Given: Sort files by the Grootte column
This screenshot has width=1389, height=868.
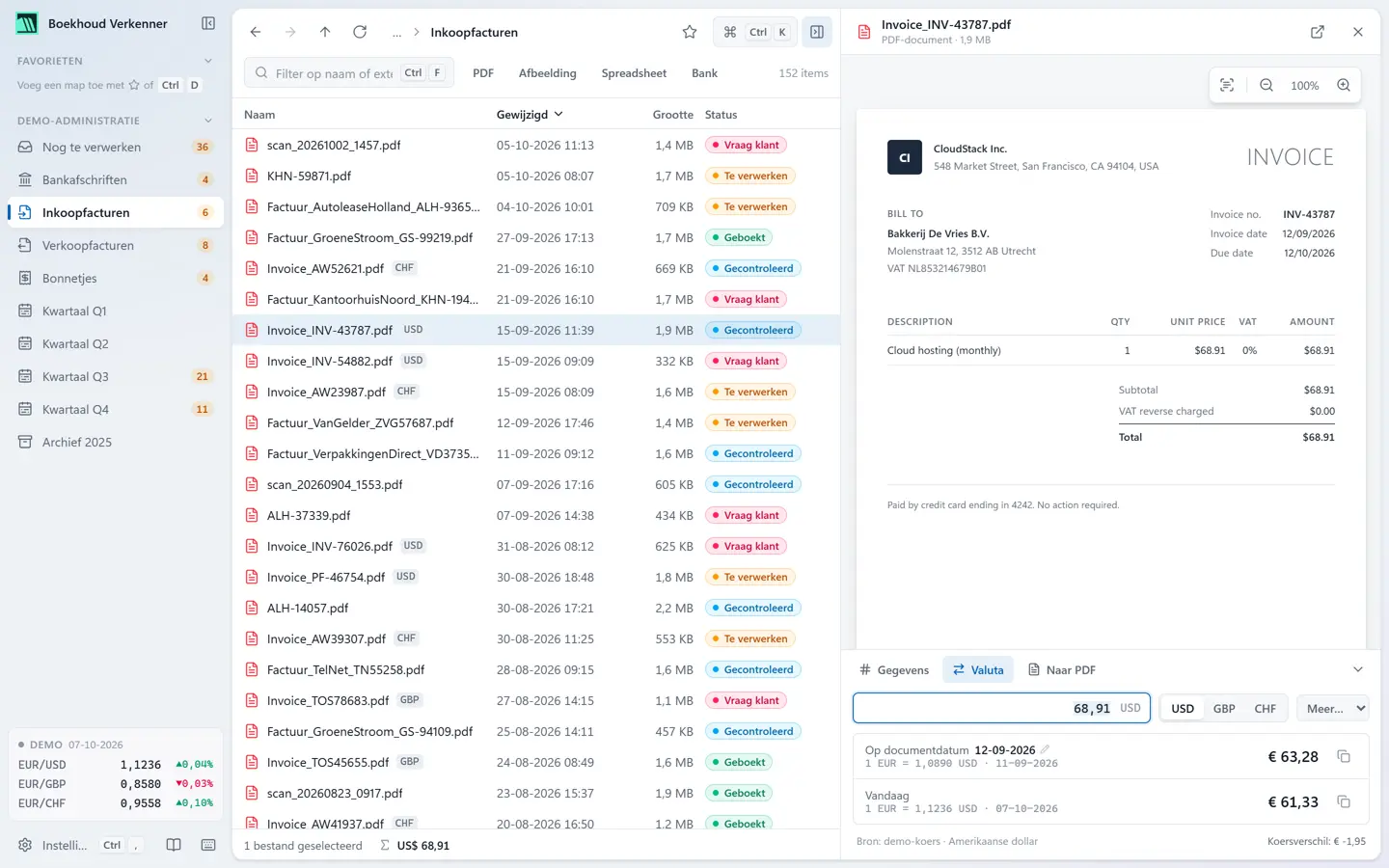Looking at the screenshot, I should [672, 114].
